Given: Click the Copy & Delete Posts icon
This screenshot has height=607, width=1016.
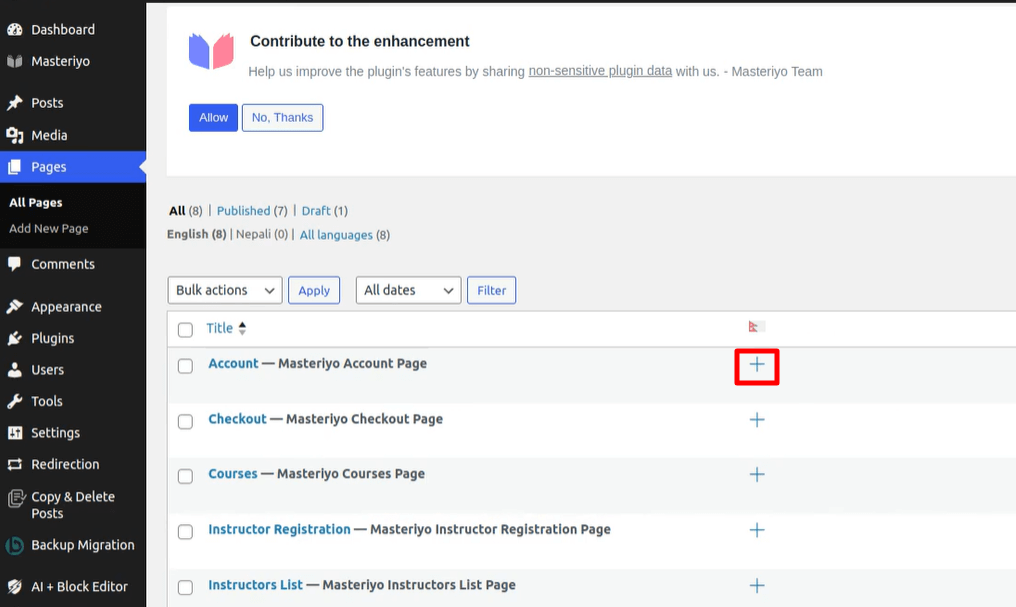Looking at the screenshot, I should 16,498.
